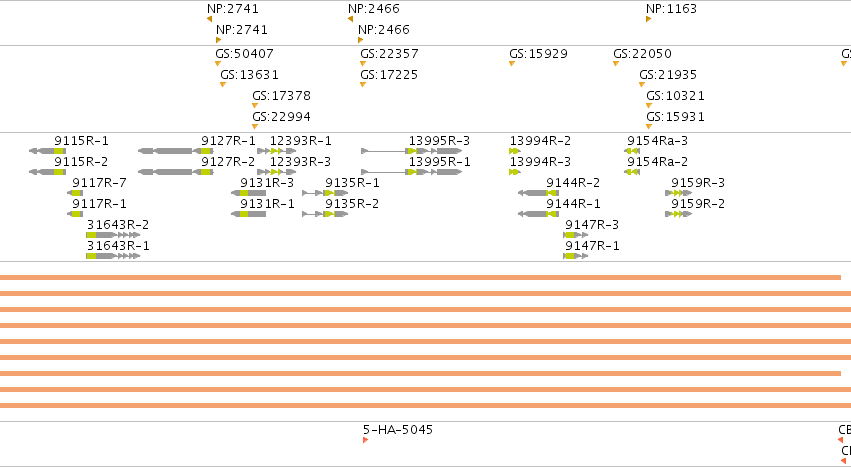This screenshot has height=467, width=851.
Task: Click the GS:21935 insertion marker
Action: [x=642, y=85]
